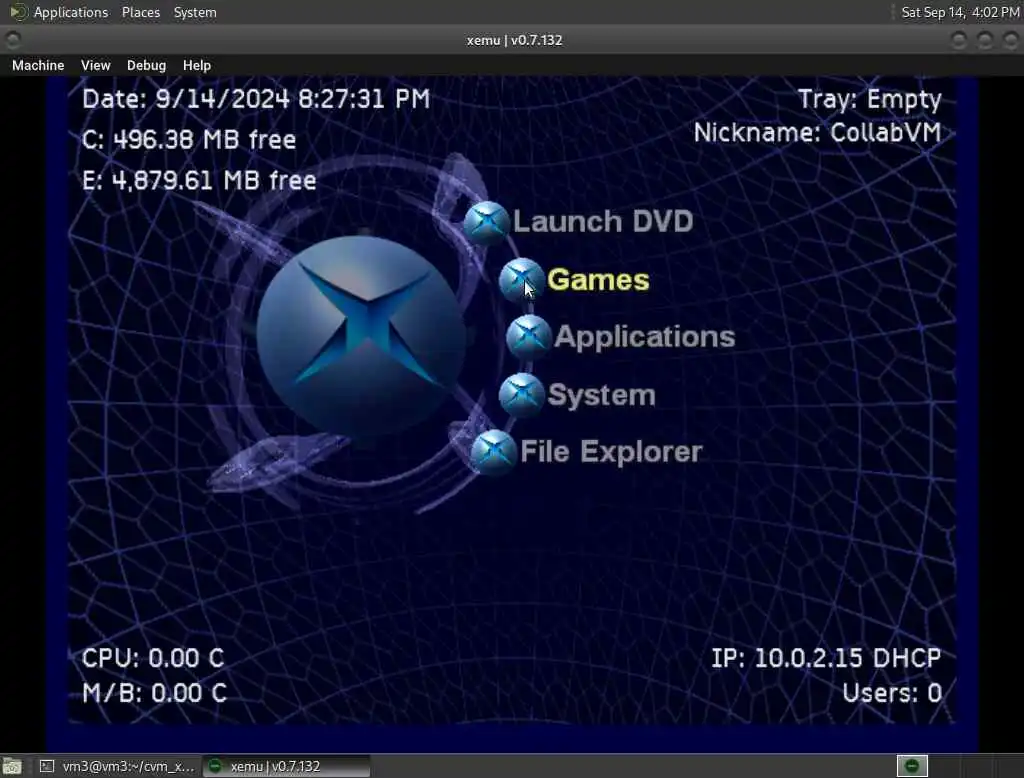This screenshot has width=1024, height=778.
Task: Open the File Explorer entry
Action: pyautogui.click(x=611, y=451)
